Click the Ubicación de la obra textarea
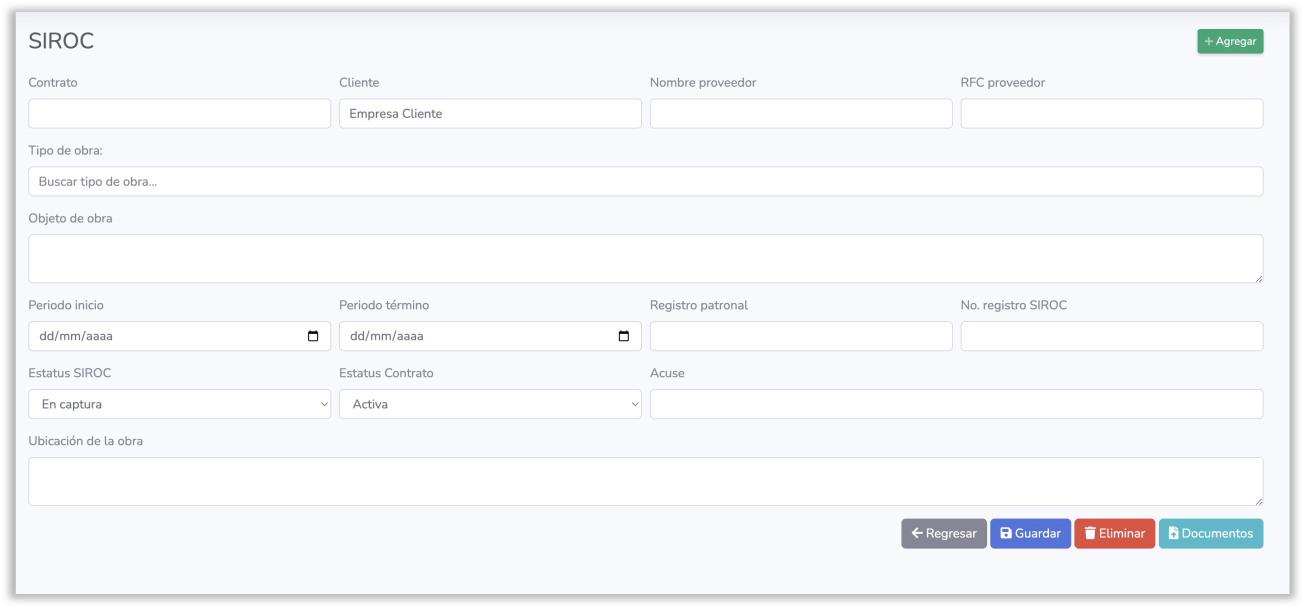This screenshot has height=608, width=1304. click(x=645, y=481)
